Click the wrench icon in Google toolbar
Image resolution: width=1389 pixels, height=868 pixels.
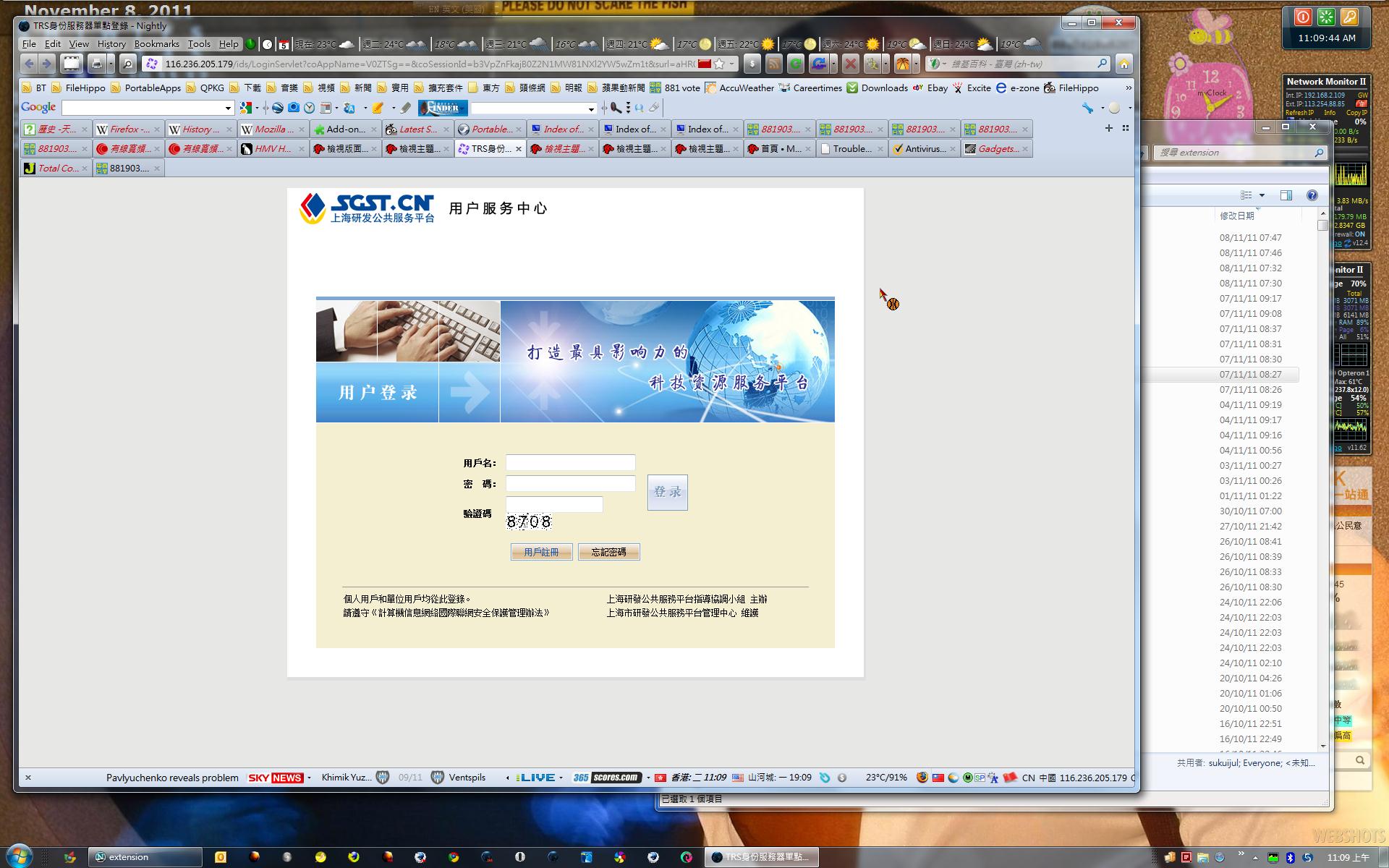1087,108
